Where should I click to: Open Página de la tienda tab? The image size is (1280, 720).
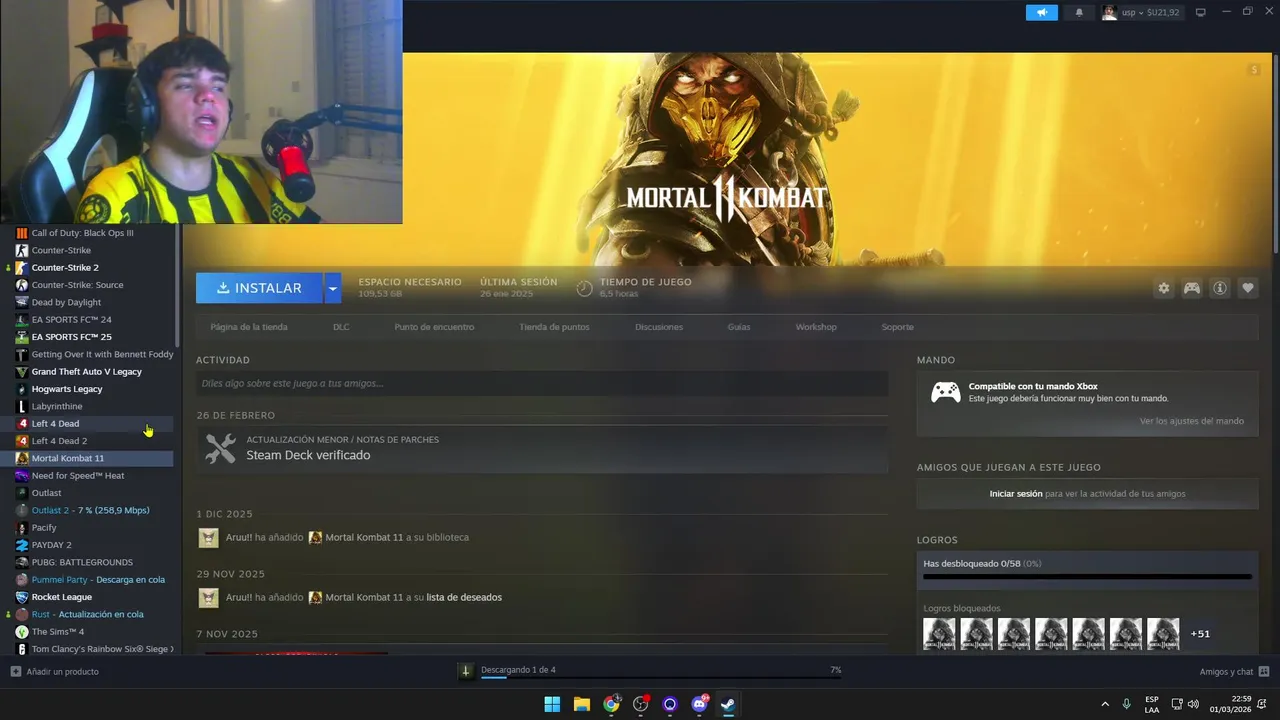click(249, 327)
